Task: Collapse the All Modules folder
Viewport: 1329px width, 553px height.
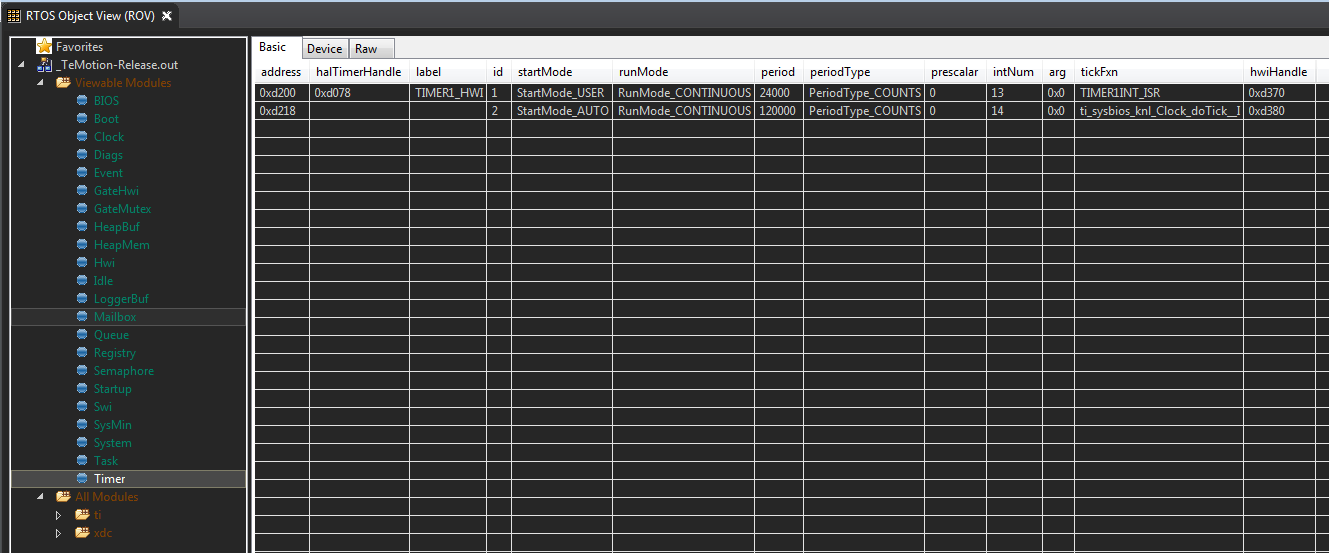Action: (x=40, y=497)
